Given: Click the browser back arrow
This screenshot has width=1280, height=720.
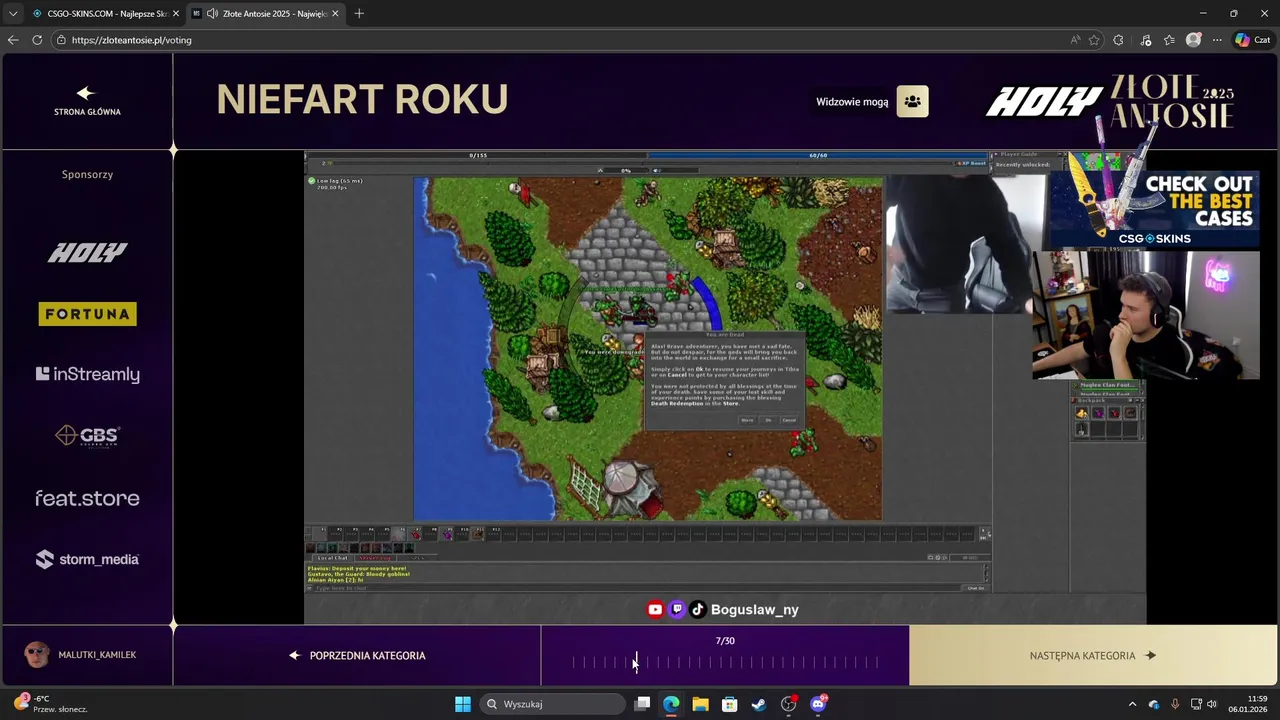Looking at the screenshot, I should (13, 40).
